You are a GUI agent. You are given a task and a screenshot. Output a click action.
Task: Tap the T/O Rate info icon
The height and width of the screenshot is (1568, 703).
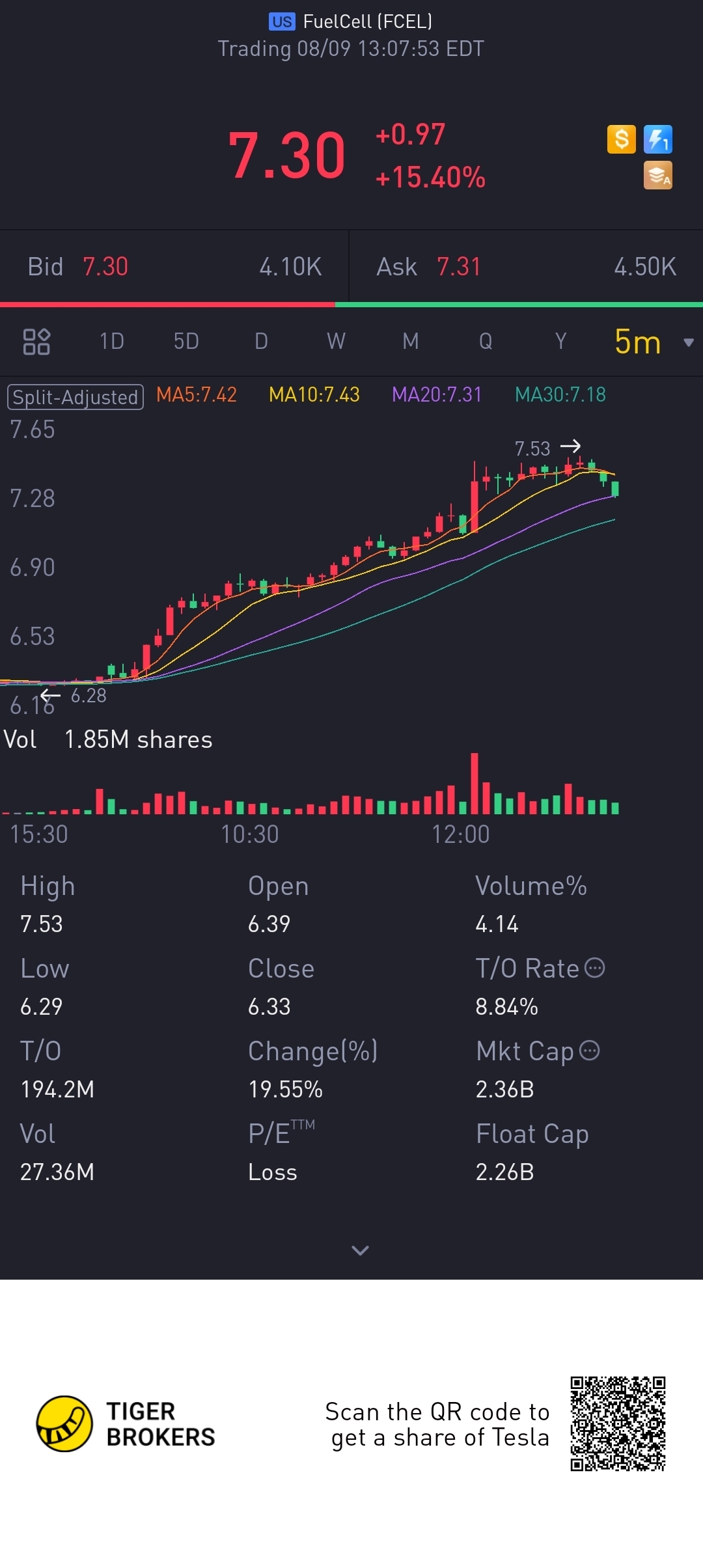coord(595,968)
